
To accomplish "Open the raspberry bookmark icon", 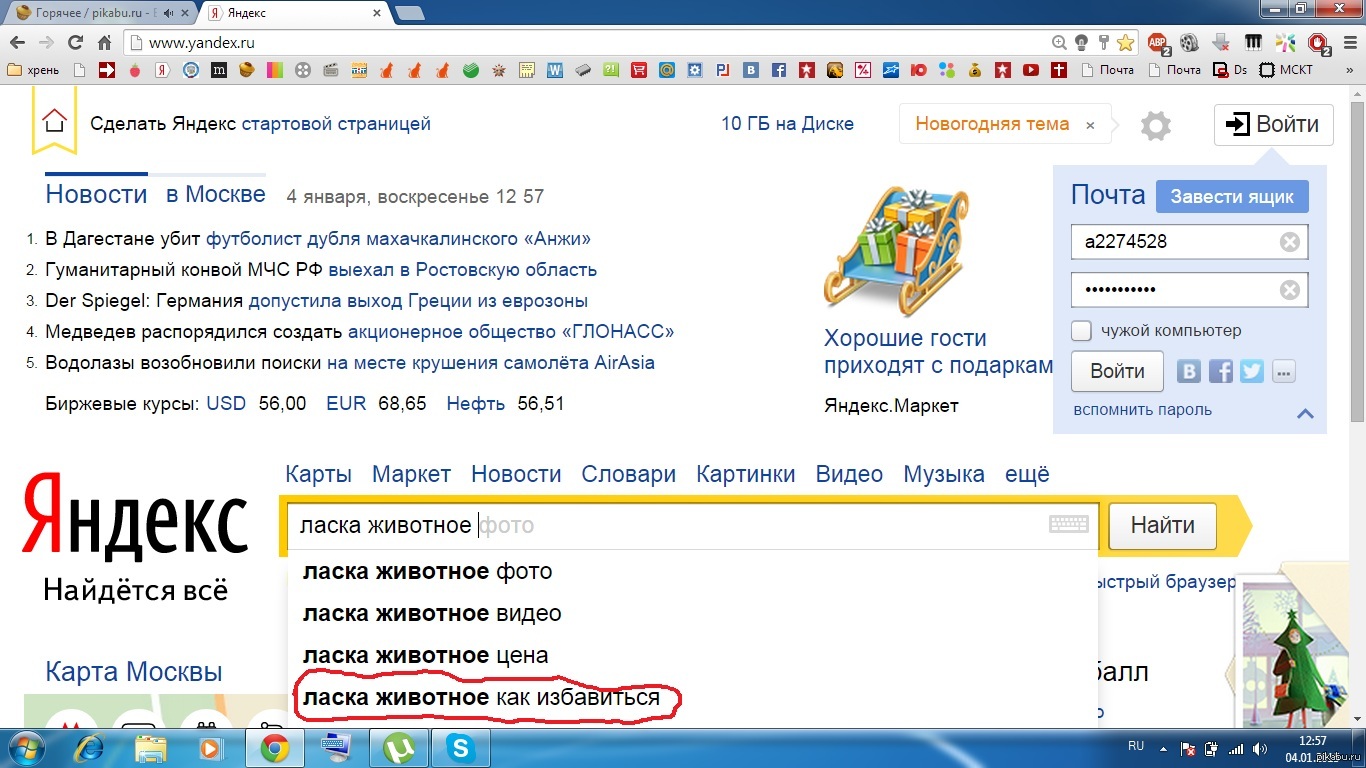I will click(135, 70).
